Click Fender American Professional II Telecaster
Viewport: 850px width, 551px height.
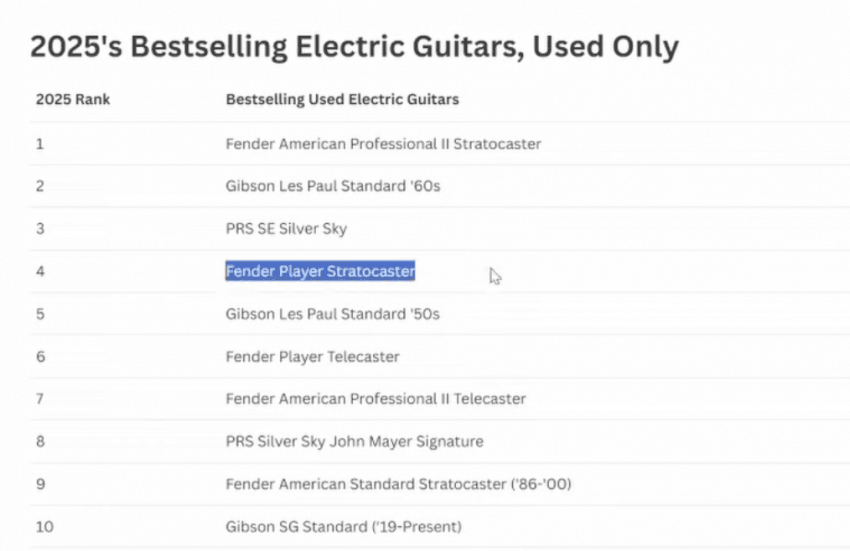[x=375, y=399]
